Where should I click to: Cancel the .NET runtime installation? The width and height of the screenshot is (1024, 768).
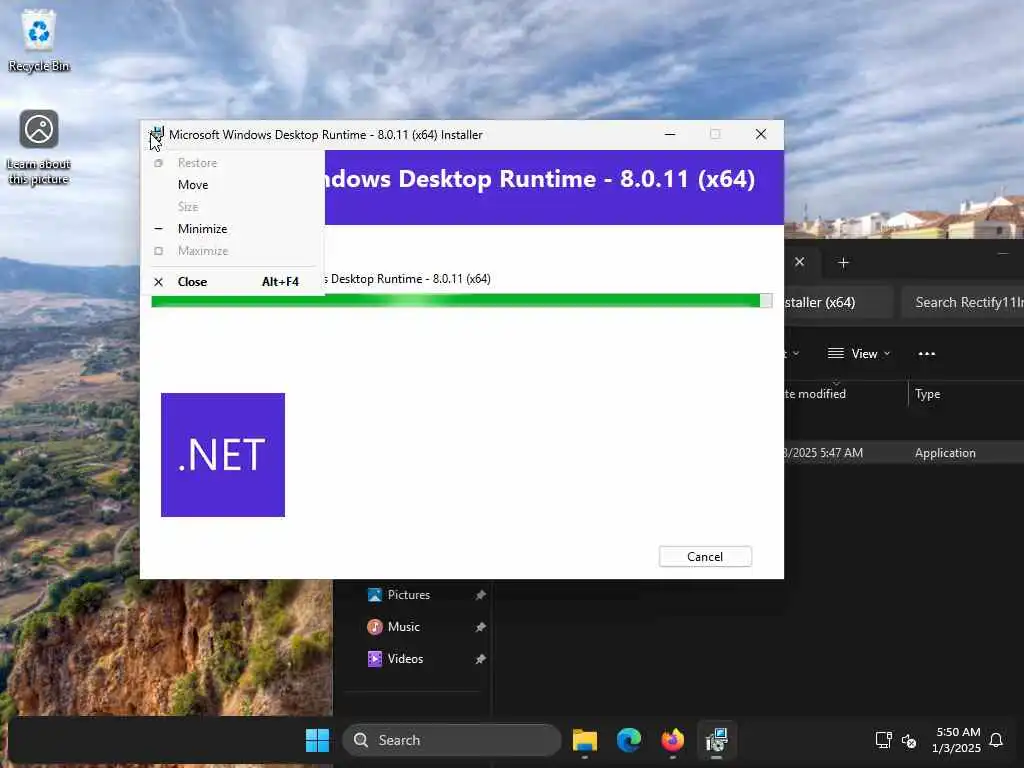pos(705,556)
